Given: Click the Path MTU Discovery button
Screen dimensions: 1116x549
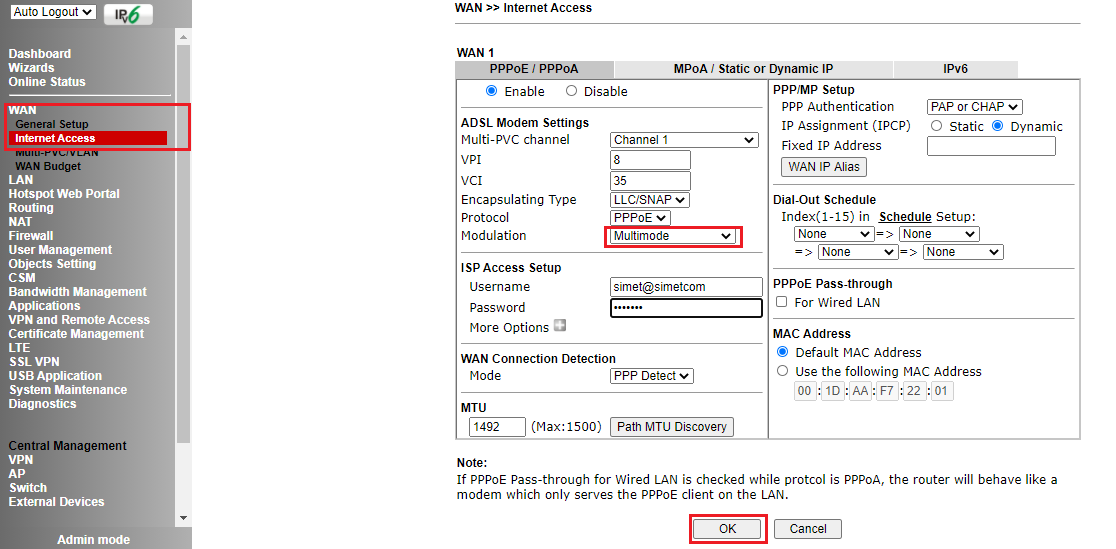Looking at the screenshot, I should (671, 427).
